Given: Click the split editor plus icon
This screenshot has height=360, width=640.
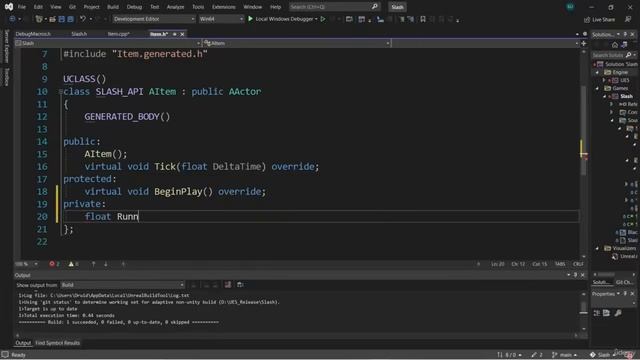Looking at the screenshot, I should [x=584, y=43].
